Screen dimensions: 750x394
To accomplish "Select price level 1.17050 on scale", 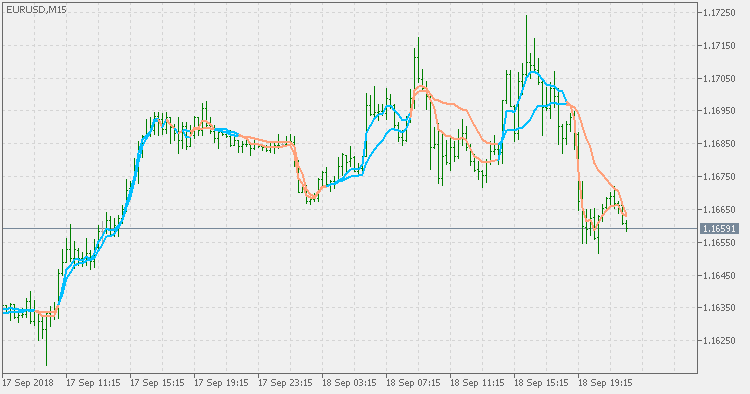I will pos(719,78).
